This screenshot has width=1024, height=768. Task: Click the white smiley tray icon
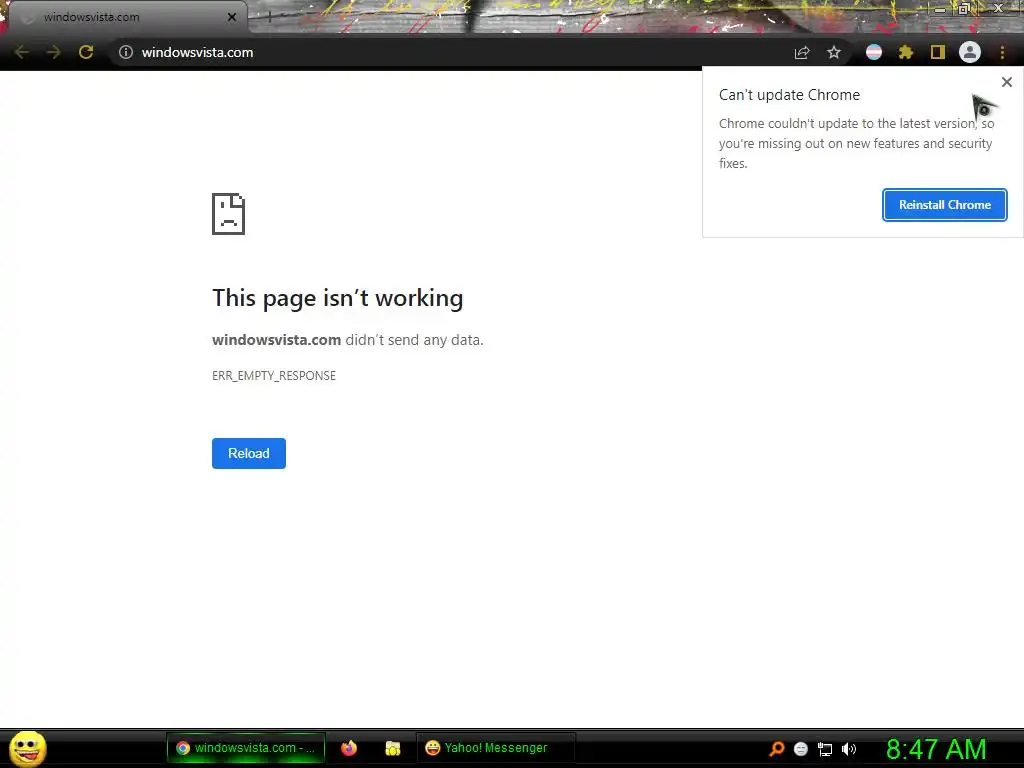(801, 749)
